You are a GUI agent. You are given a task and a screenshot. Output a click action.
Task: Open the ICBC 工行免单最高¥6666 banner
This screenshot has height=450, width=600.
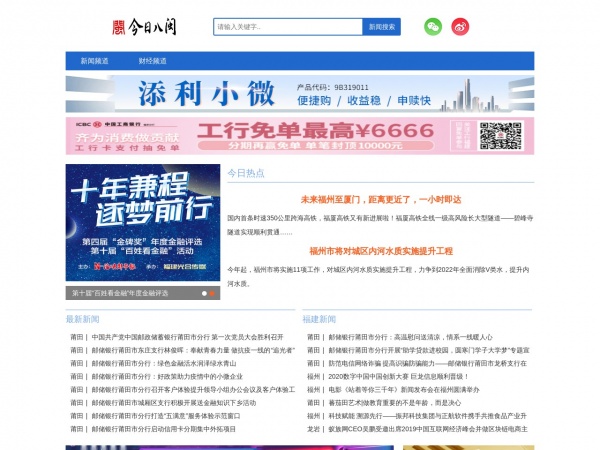(300, 136)
